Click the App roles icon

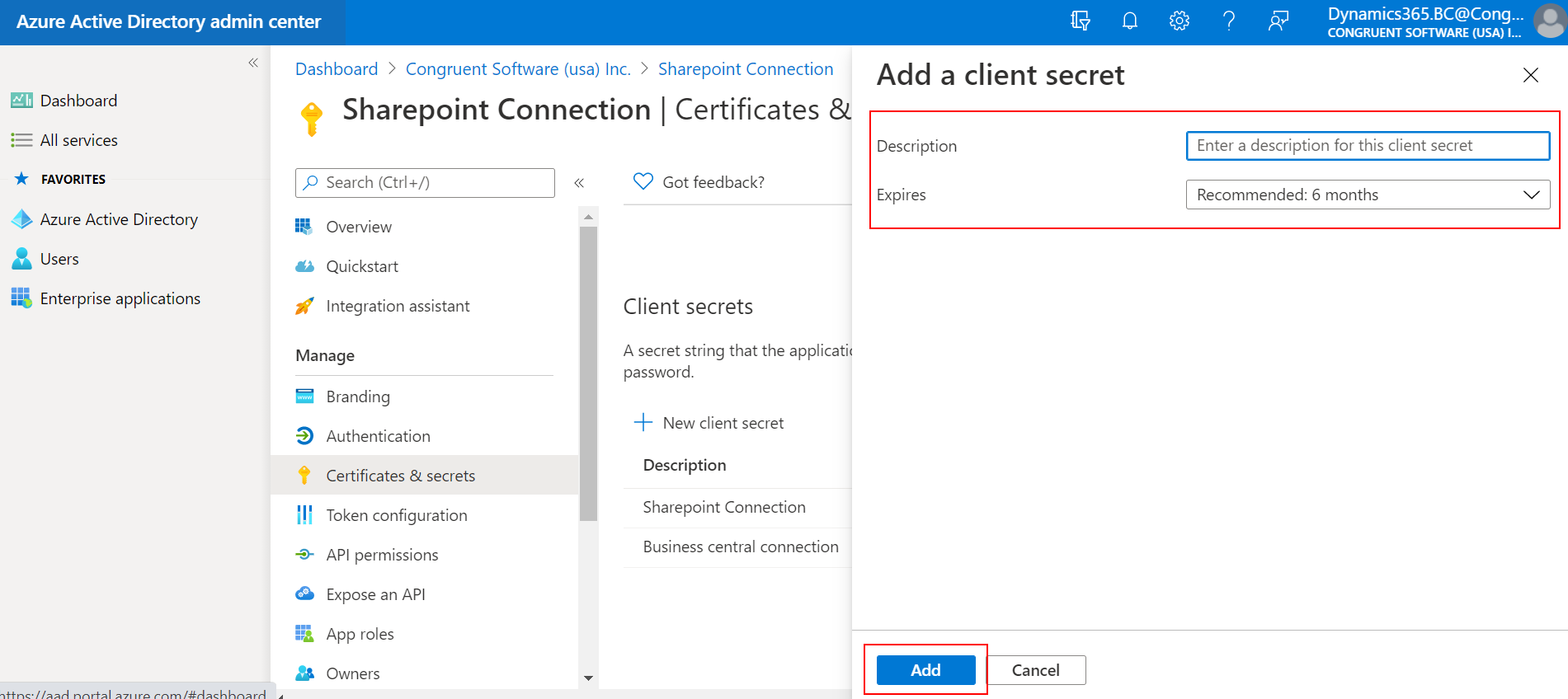304,634
